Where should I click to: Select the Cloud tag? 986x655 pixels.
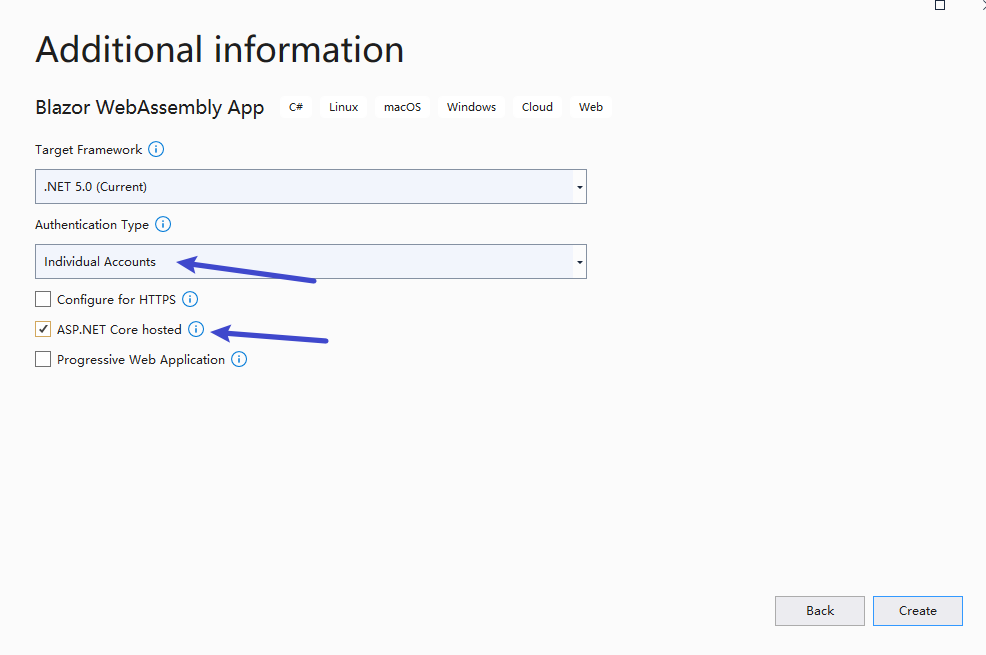click(537, 106)
